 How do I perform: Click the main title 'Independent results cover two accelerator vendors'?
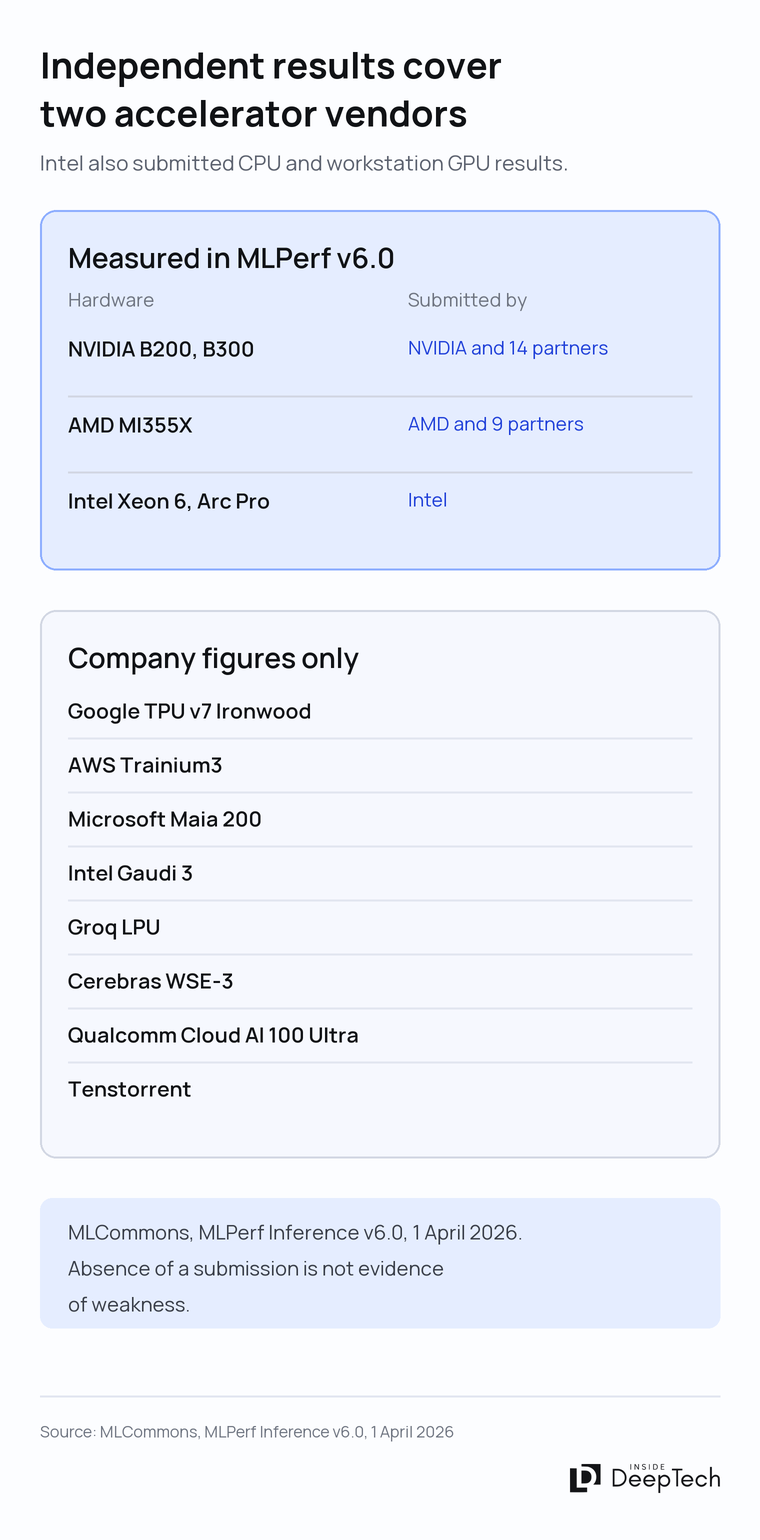point(270,90)
